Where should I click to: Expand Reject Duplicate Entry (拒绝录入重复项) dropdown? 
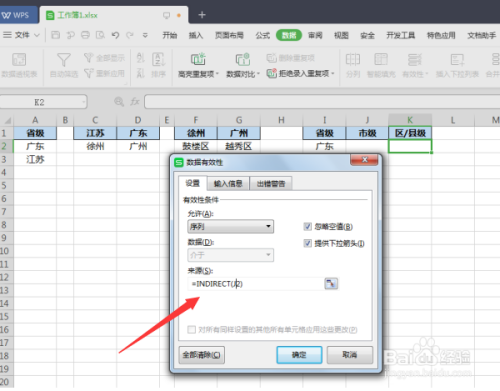click(333, 73)
